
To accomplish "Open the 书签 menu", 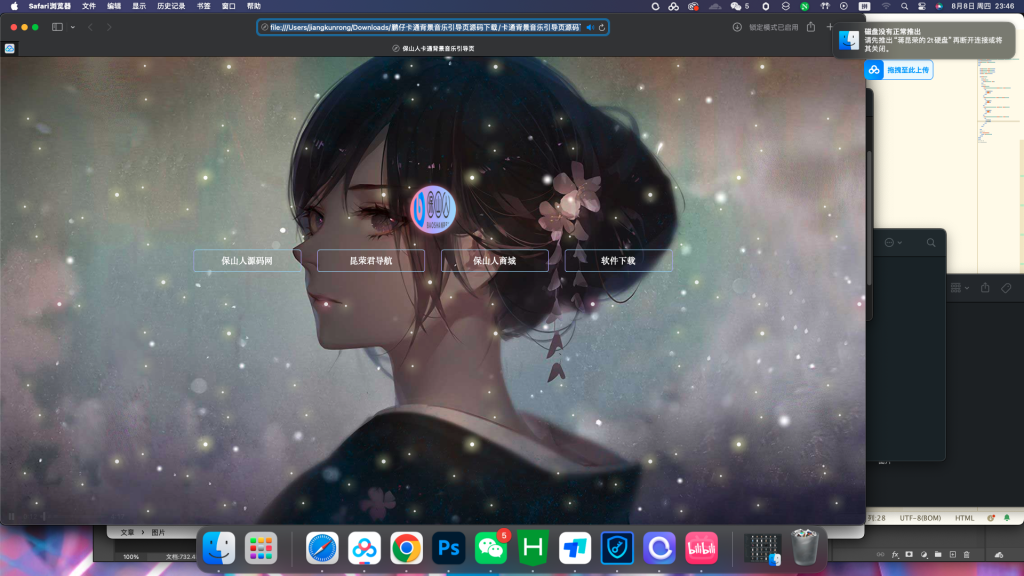I will tap(204, 7).
